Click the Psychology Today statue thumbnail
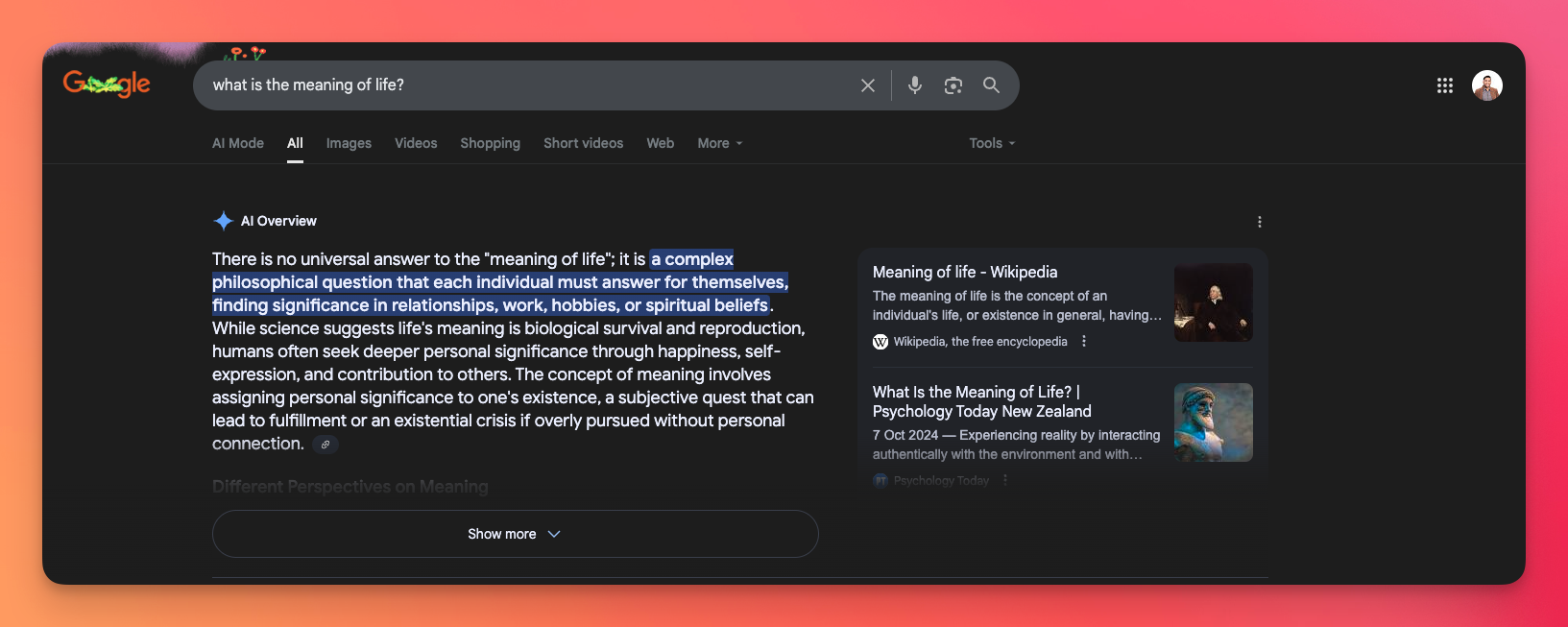Viewport: 1568px width, 627px height. point(1214,422)
